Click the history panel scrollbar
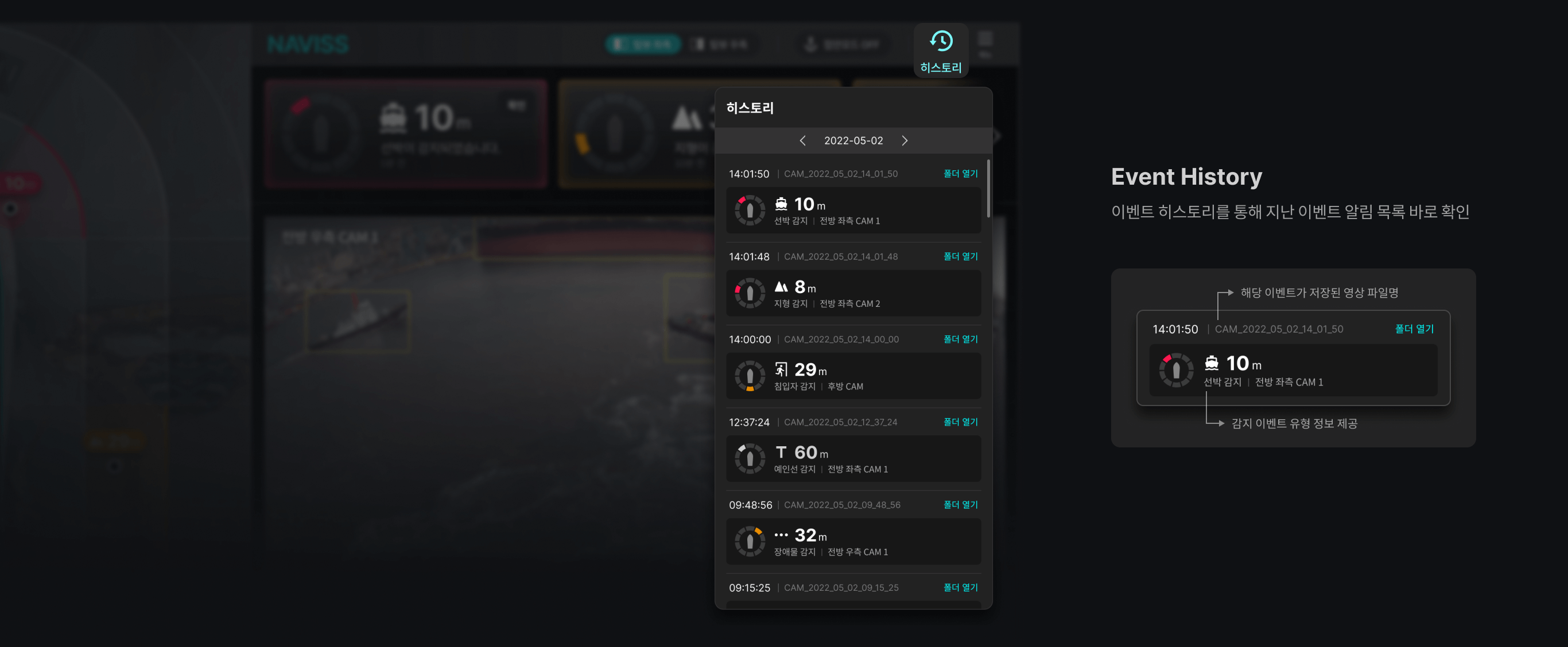The image size is (1568, 647). point(988,189)
